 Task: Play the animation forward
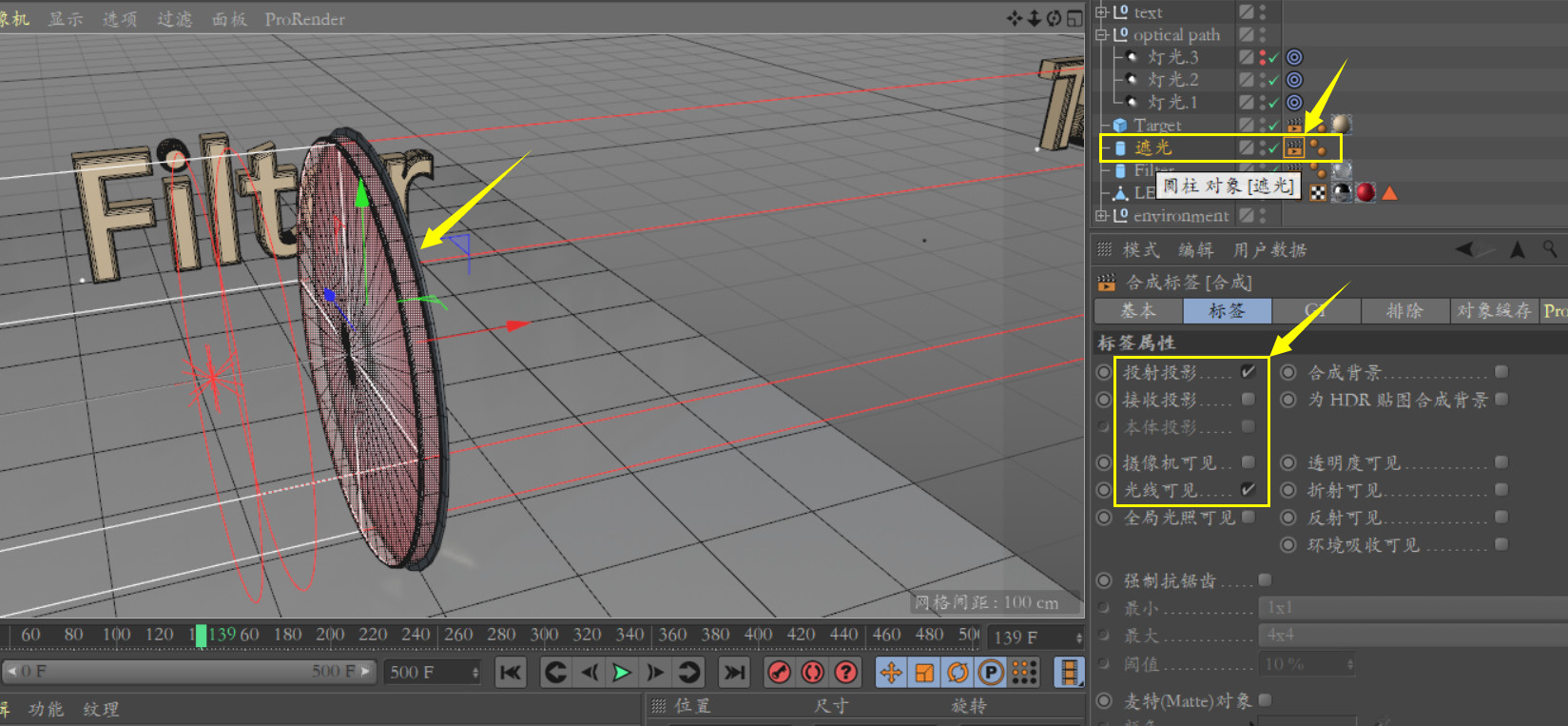(x=621, y=673)
